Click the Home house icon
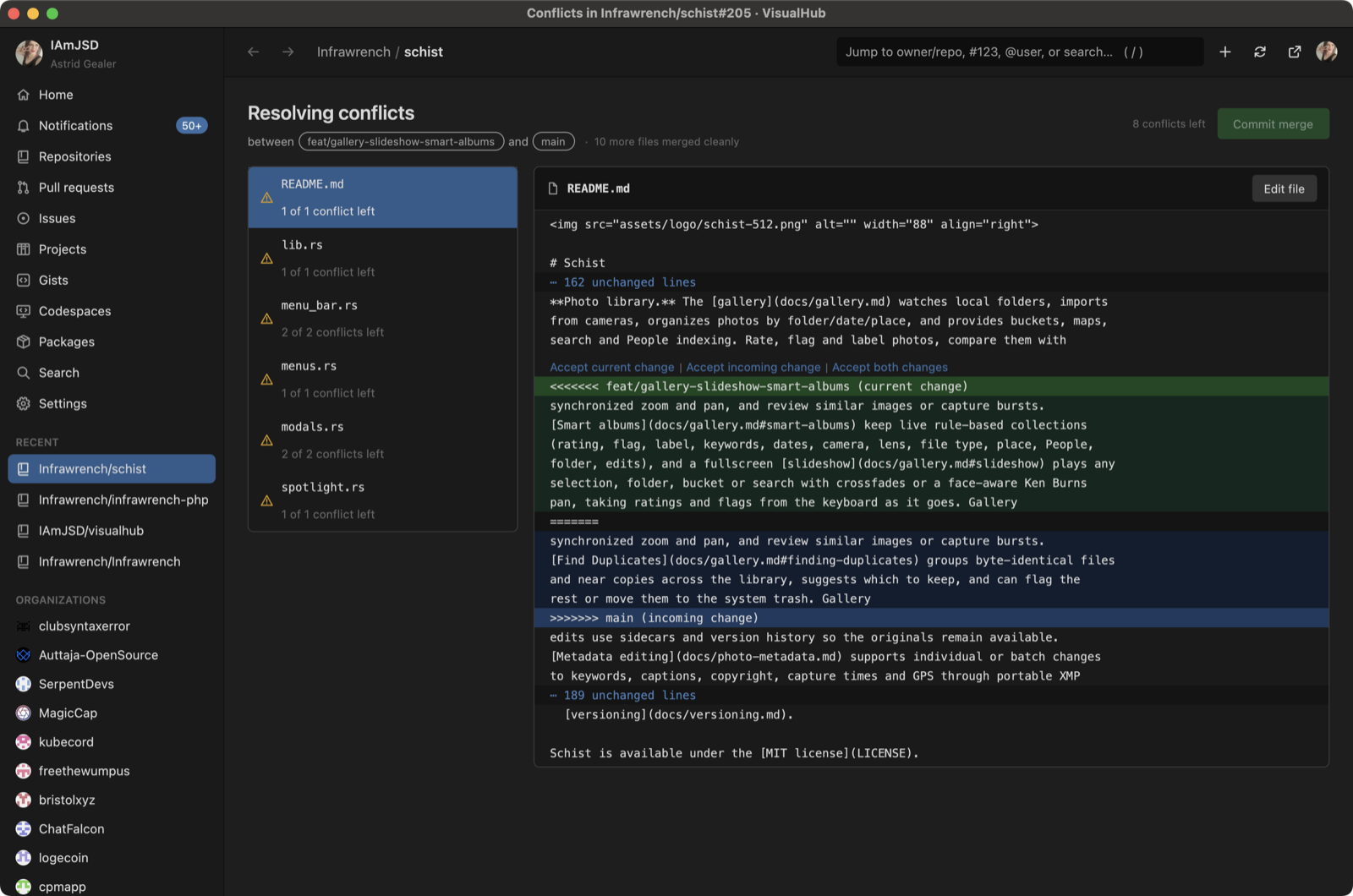The height and width of the screenshot is (896, 1353). (x=24, y=95)
